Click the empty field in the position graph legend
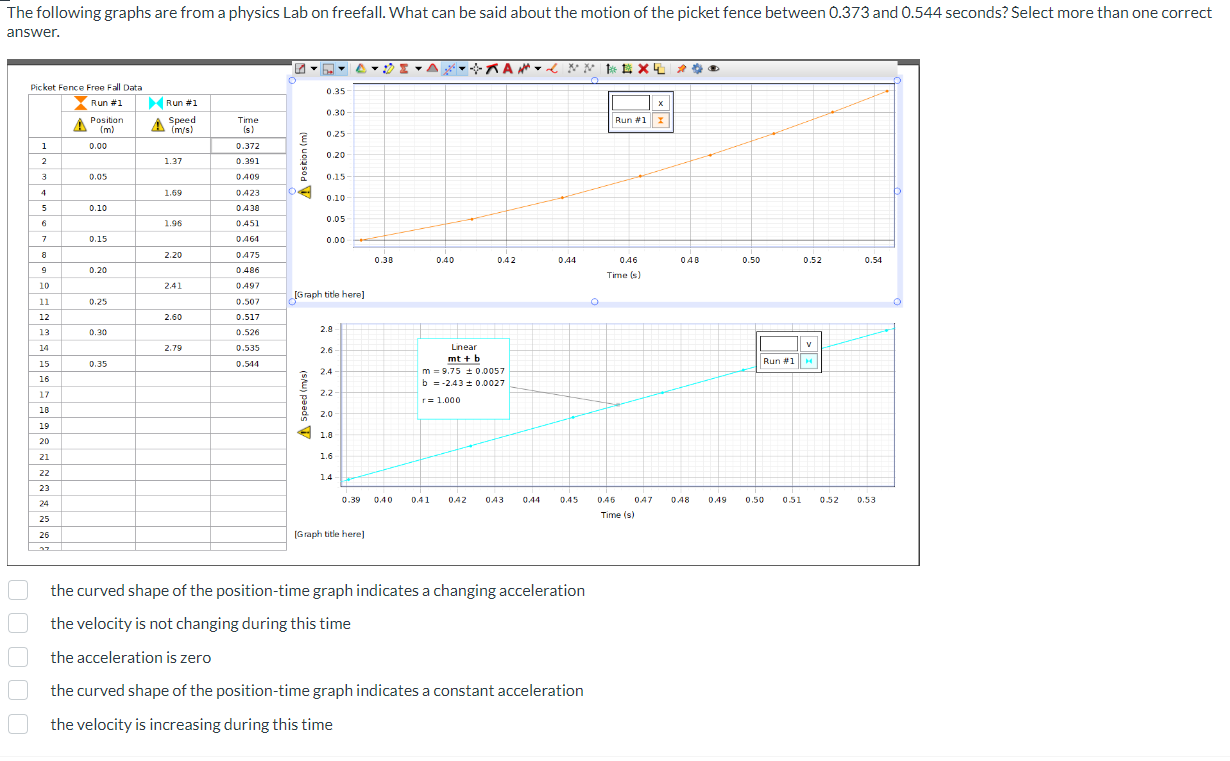1230x761 pixels. 632,103
